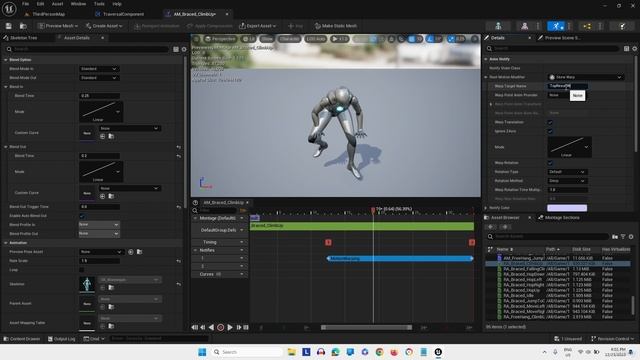Open the Edit menu

tap(40, 4)
